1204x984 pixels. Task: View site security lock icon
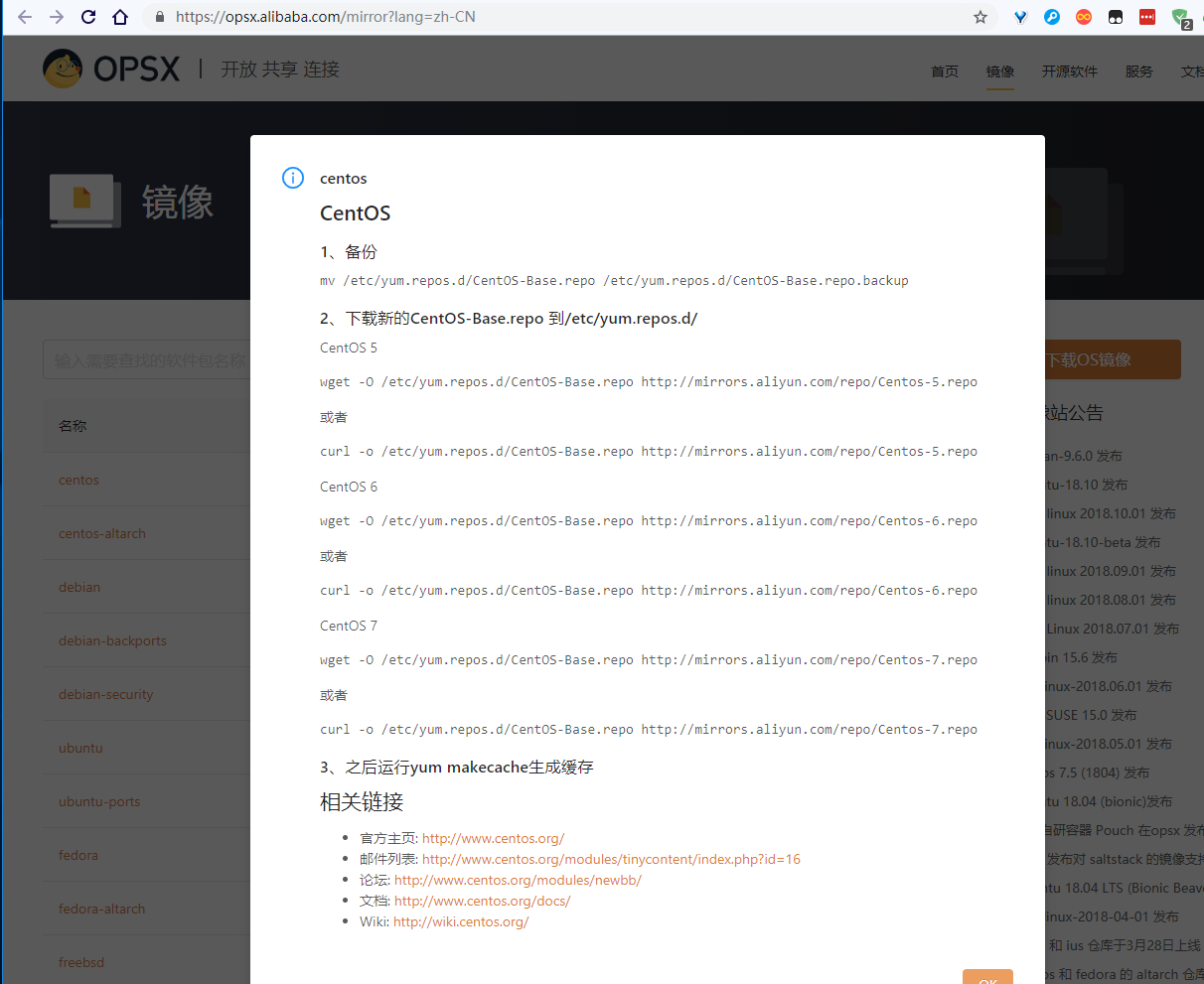tap(160, 17)
